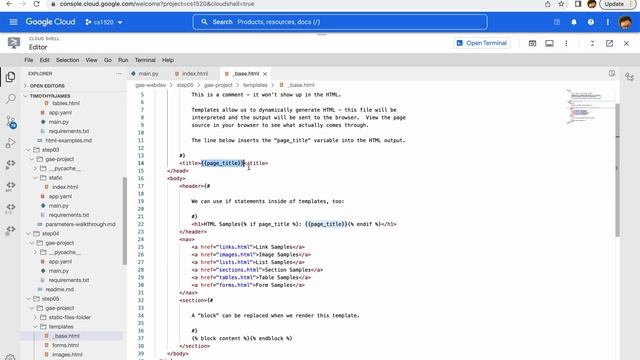Open the notifications bell
Viewport: 640px width, 360px height.
click(x=574, y=22)
